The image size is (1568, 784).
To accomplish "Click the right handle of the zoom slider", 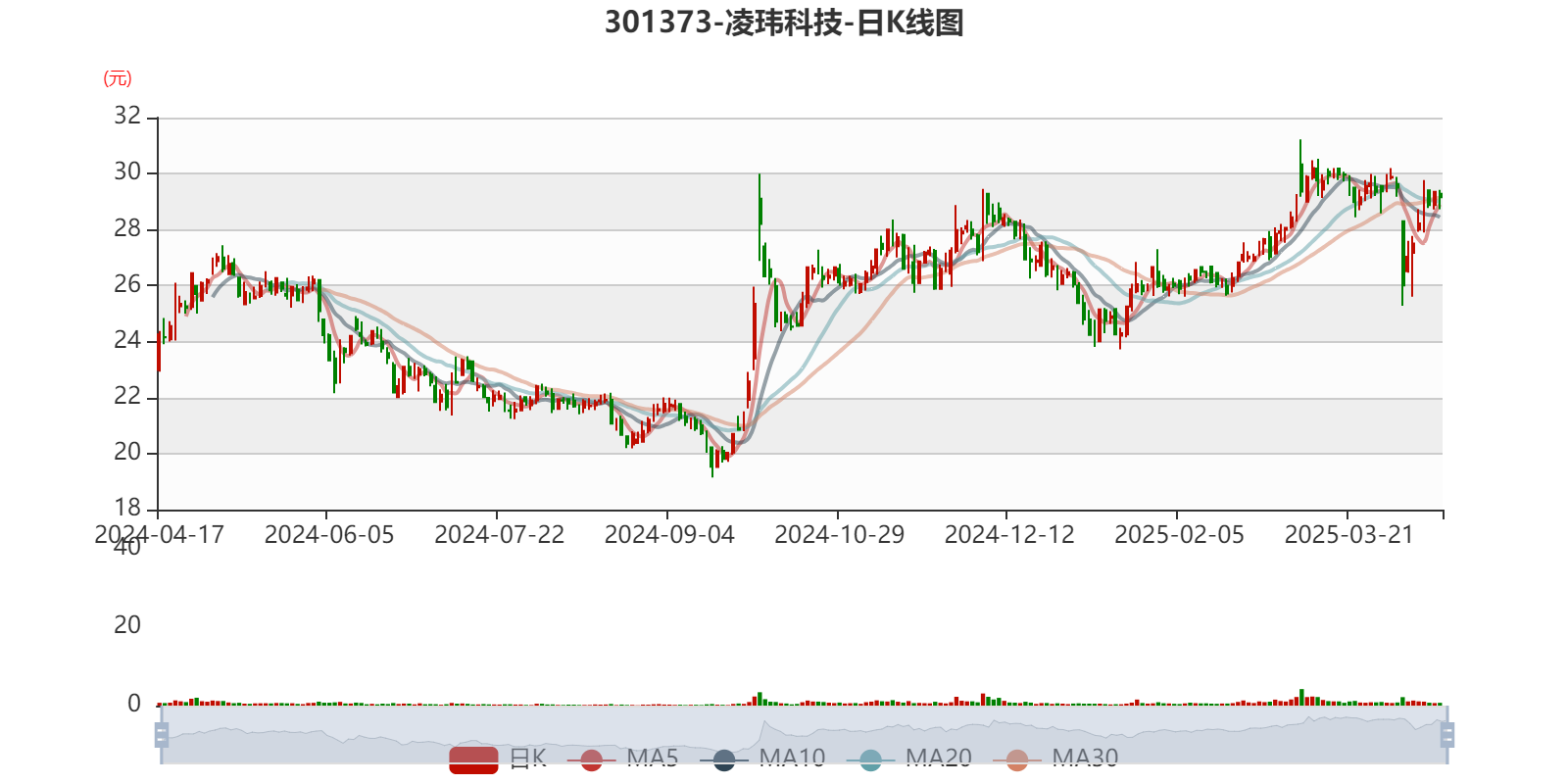I will click(1447, 735).
